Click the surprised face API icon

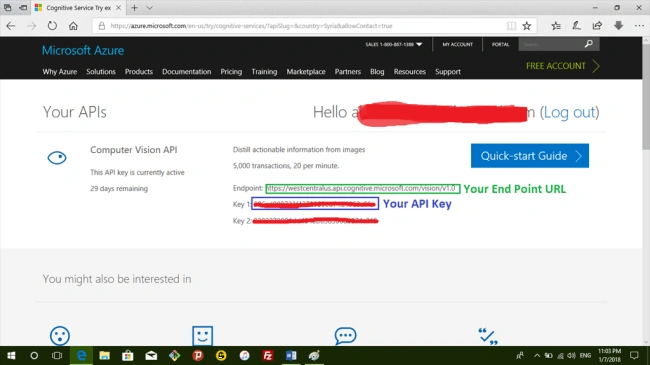click(x=60, y=336)
